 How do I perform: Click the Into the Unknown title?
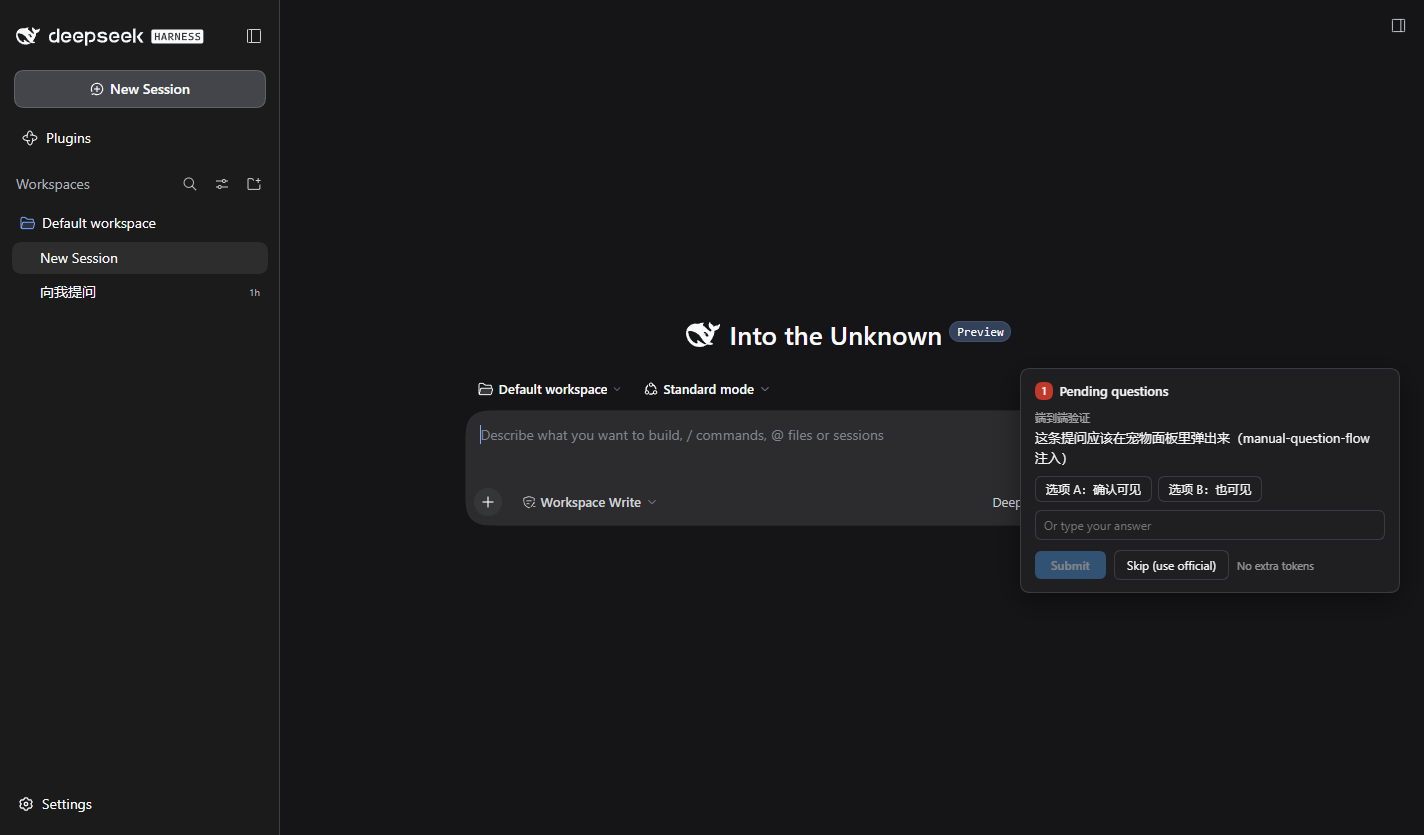click(836, 336)
